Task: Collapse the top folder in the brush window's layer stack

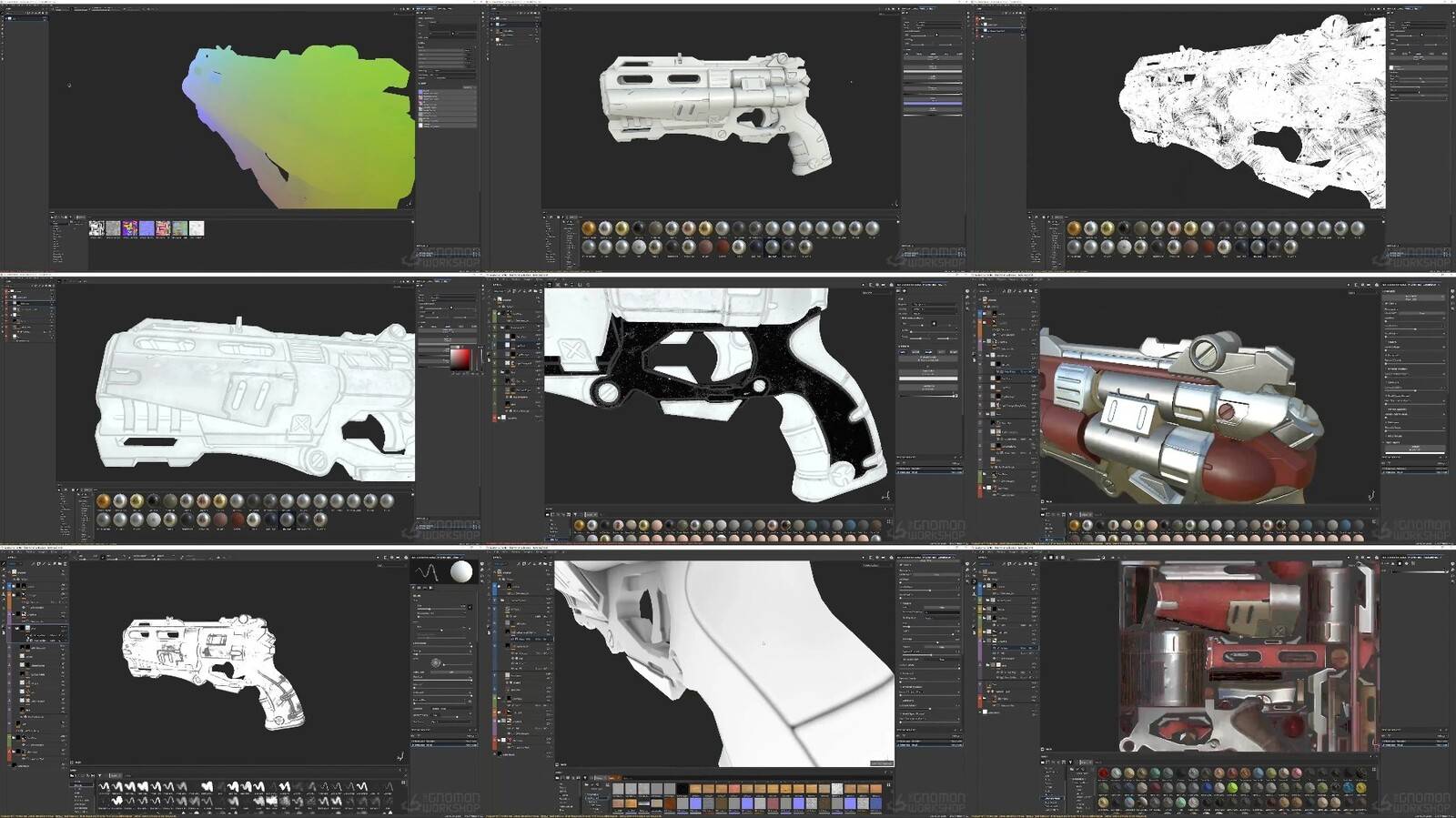Action: pos(15,572)
